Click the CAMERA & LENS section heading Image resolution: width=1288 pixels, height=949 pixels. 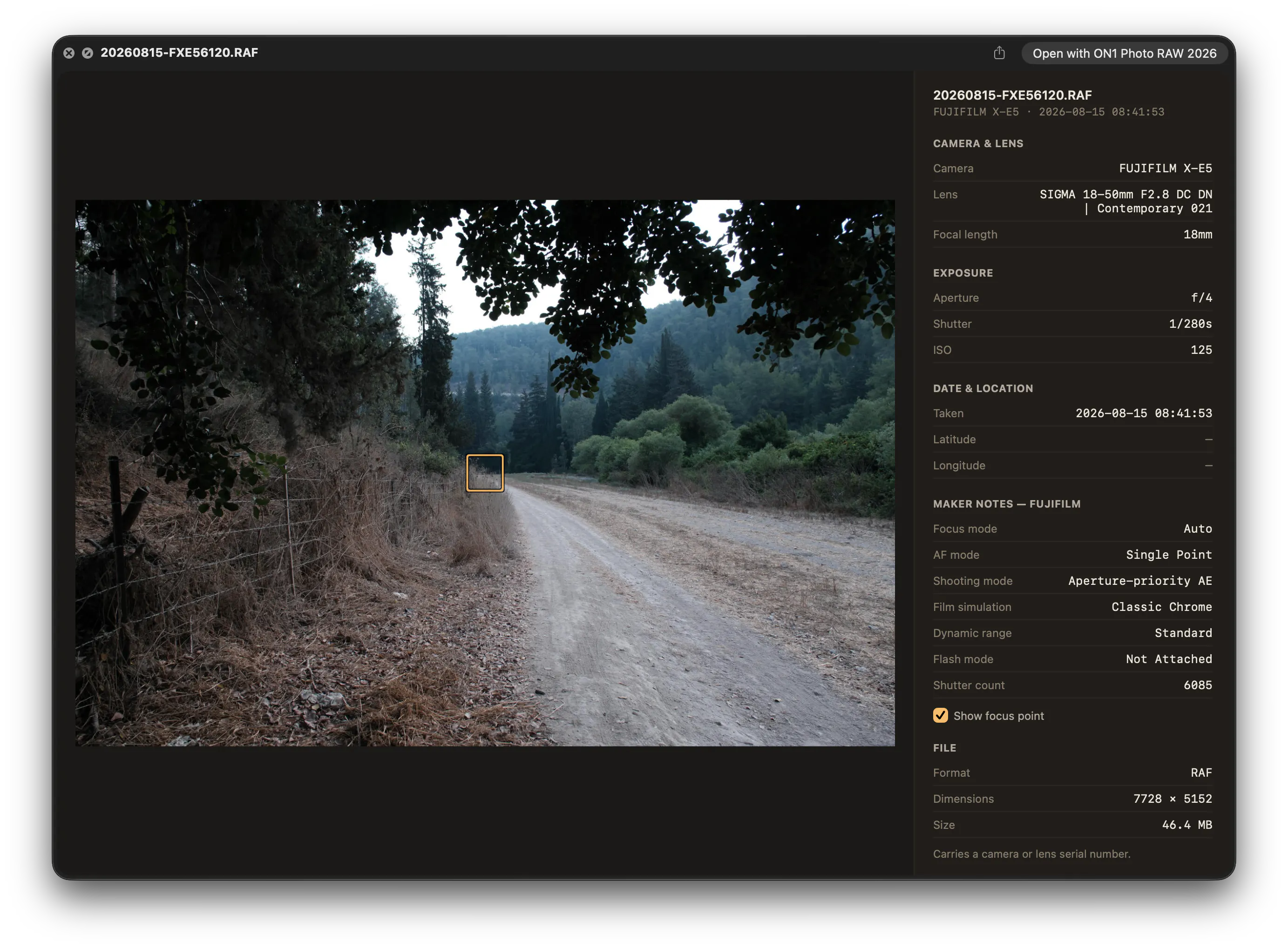coord(978,143)
